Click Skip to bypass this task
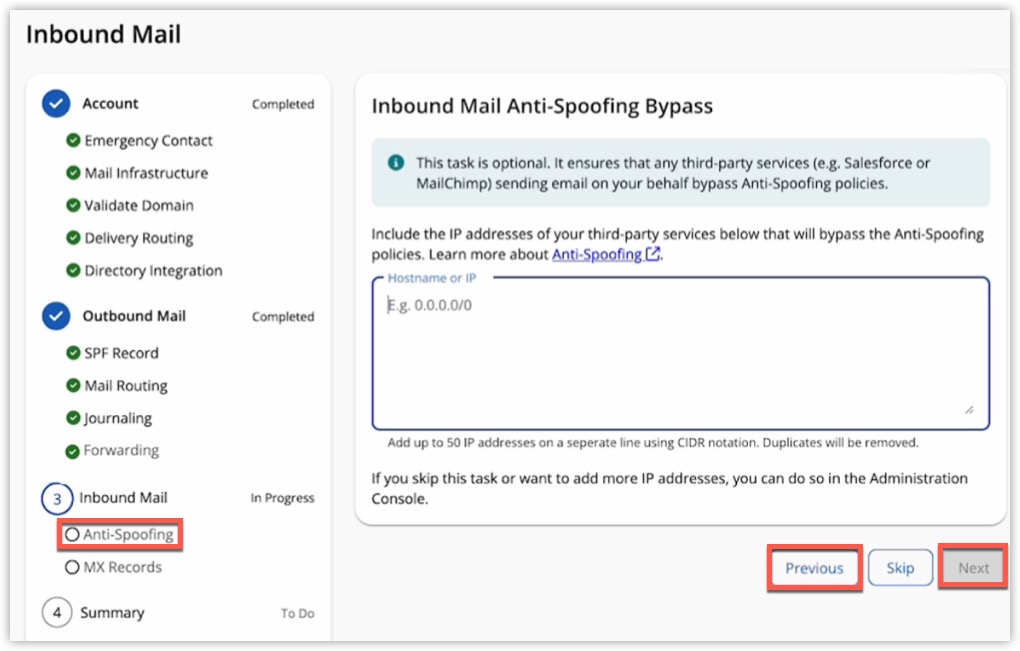 click(x=899, y=567)
